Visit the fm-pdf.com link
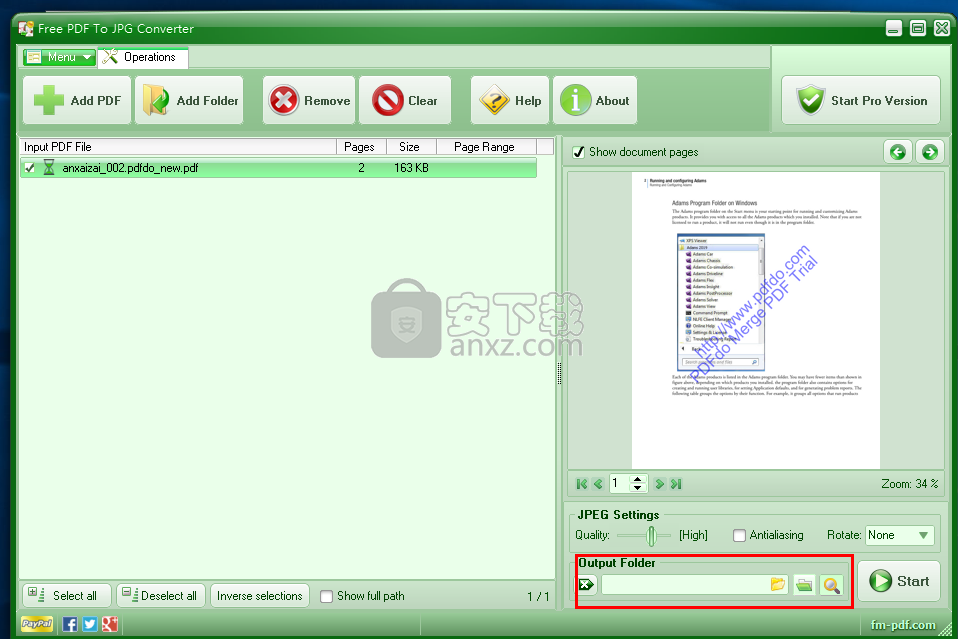958x639 pixels. [902, 625]
